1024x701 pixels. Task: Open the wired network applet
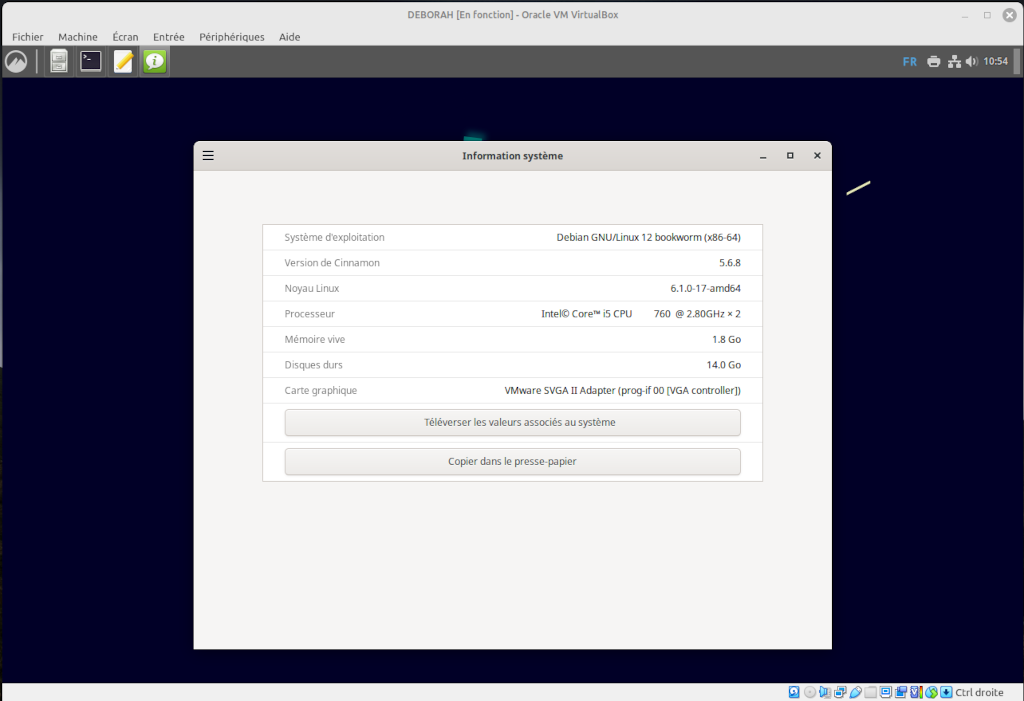coord(954,62)
